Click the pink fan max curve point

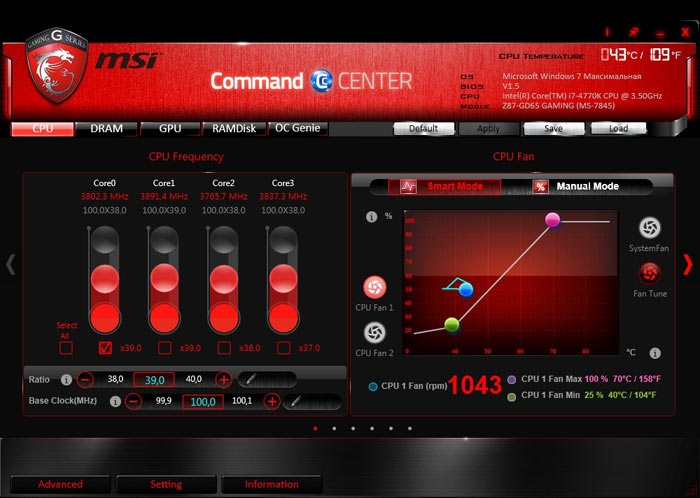553,220
